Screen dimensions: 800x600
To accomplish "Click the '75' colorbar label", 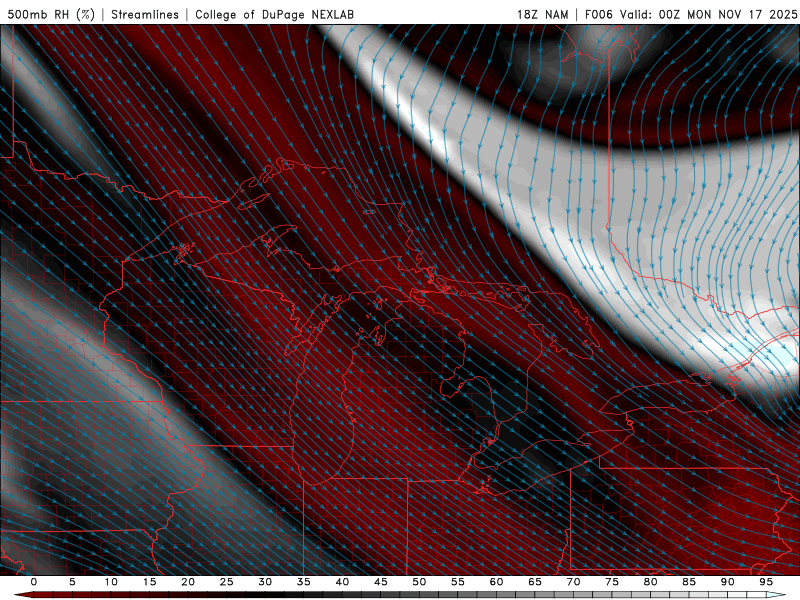I will (612, 582).
